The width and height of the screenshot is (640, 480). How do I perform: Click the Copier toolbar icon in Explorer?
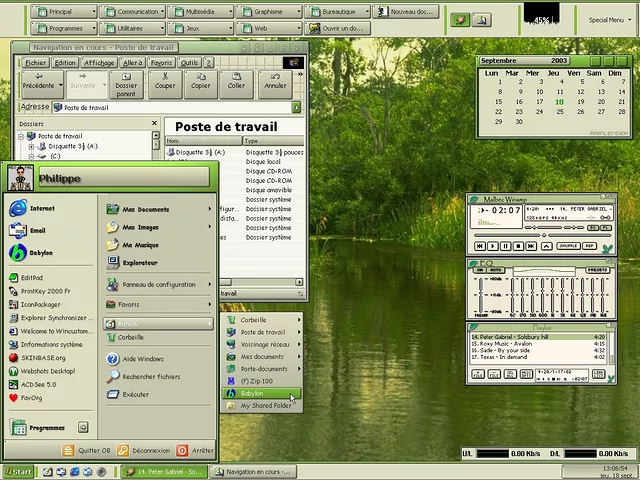[x=201, y=79]
